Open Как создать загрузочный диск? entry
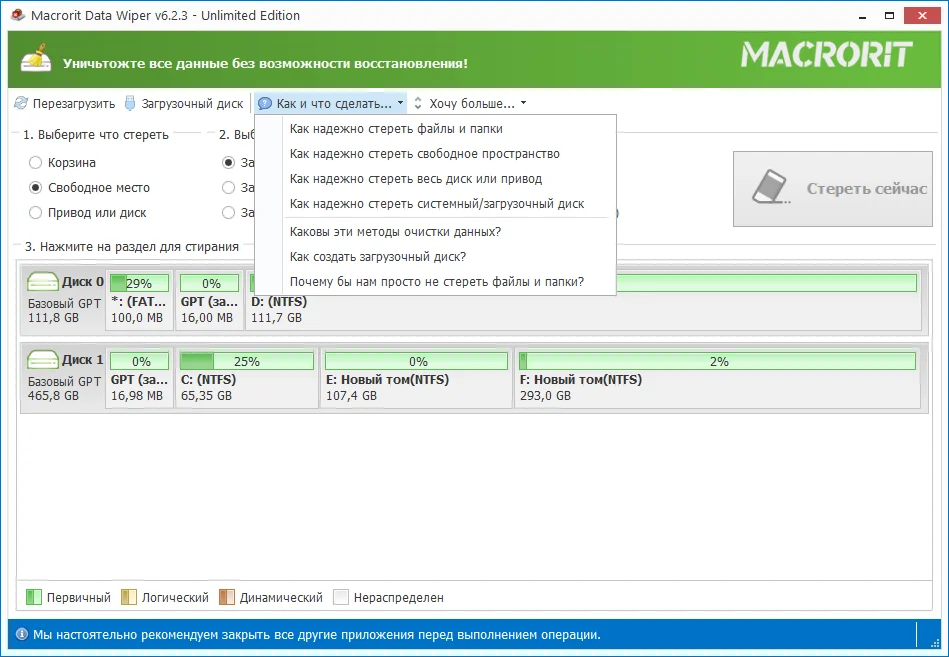Viewport: 949px width, 657px height. (378, 257)
